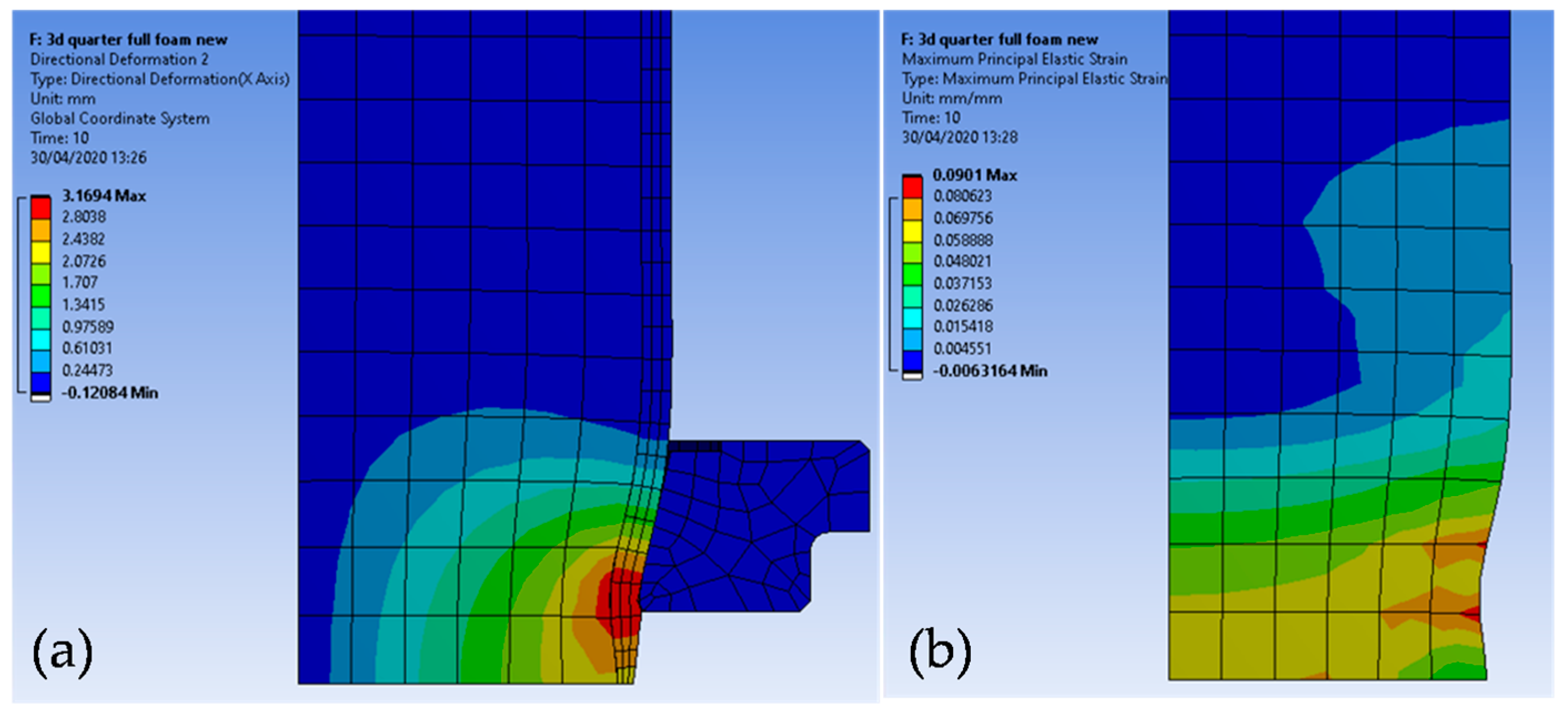
Task: Click the red swatch in the deformation legend
Action: 41,208
